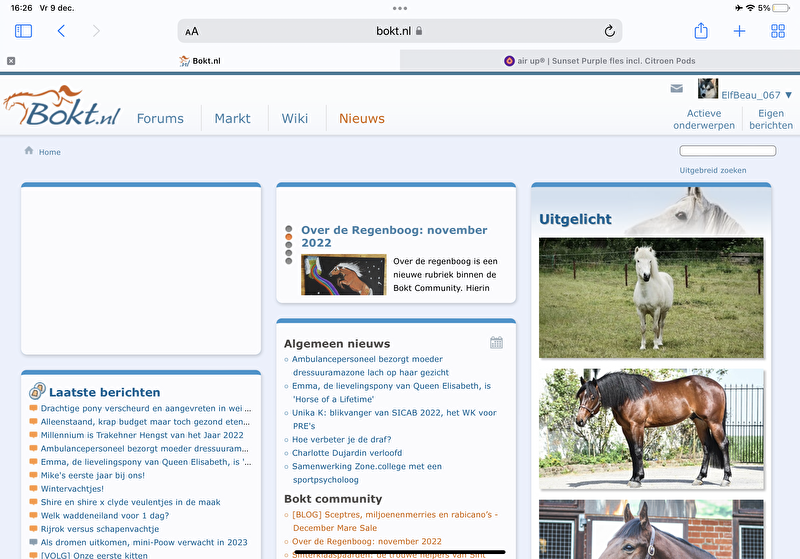Click the bokt.nl address bar
The height and width of the screenshot is (559, 800).
pos(399,31)
